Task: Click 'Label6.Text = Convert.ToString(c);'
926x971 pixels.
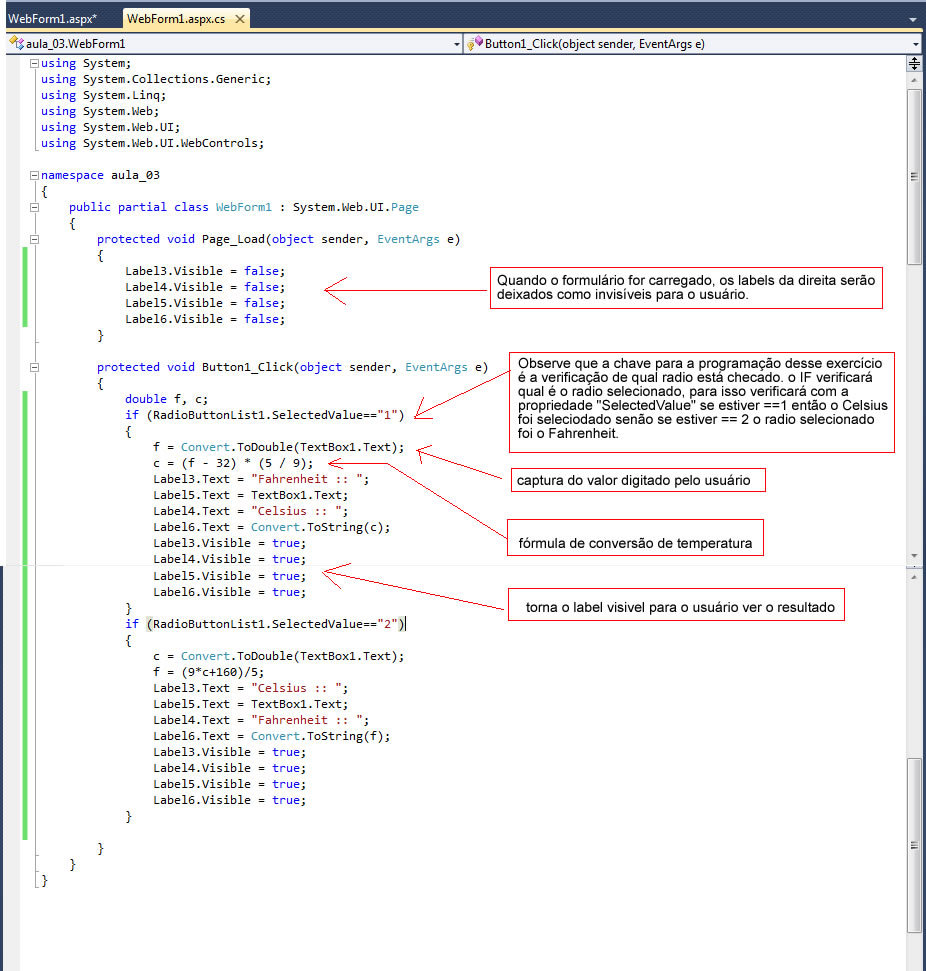Action: (x=271, y=527)
